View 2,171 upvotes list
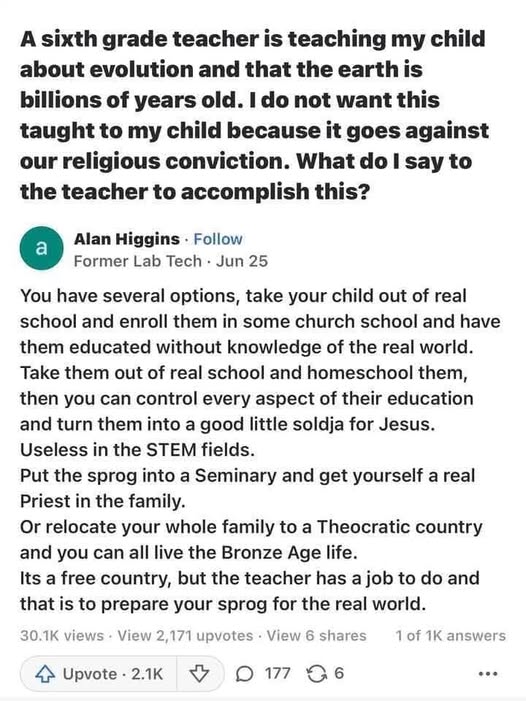The height and width of the screenshot is (701, 526). pyautogui.click(x=185, y=635)
